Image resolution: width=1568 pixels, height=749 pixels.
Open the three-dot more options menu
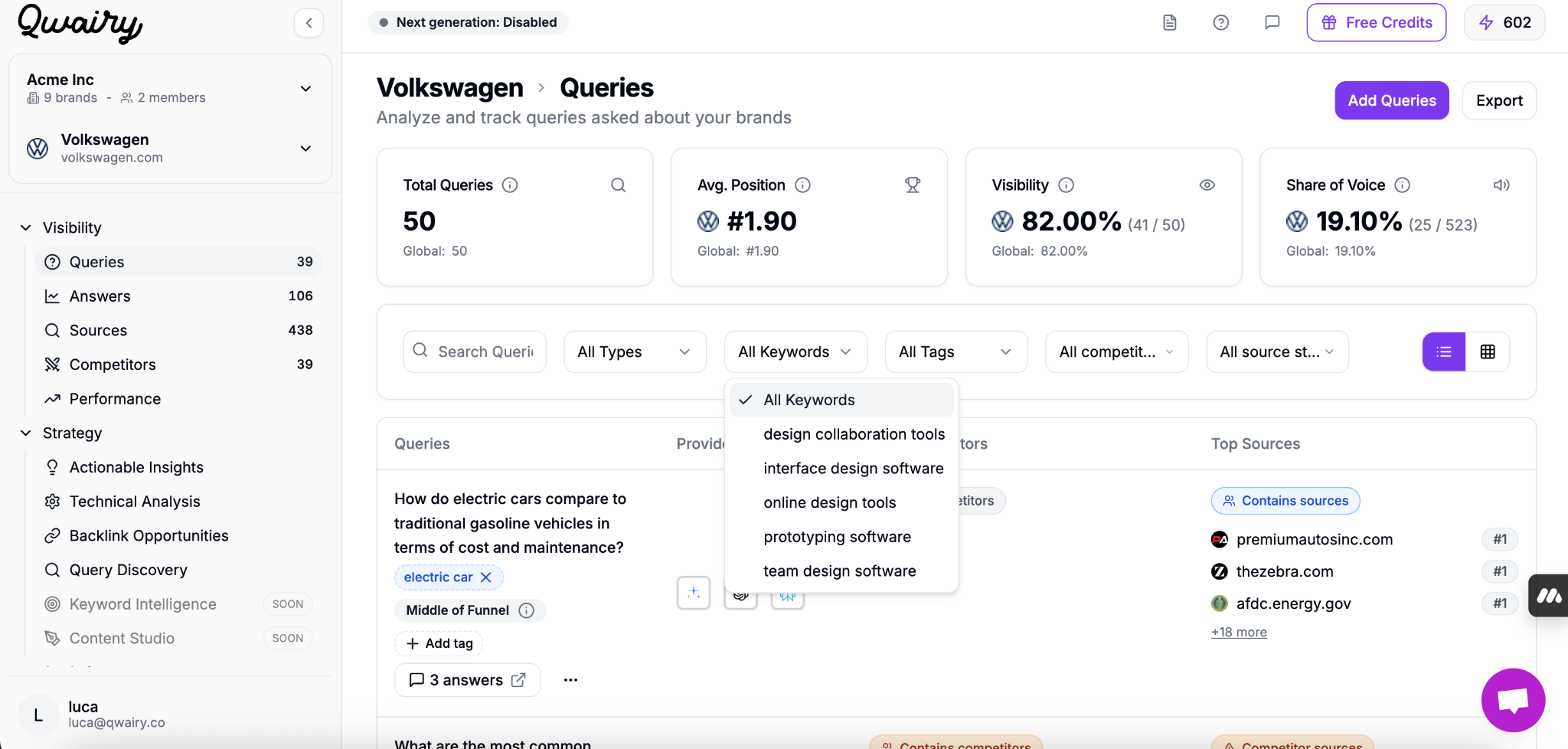pos(570,680)
